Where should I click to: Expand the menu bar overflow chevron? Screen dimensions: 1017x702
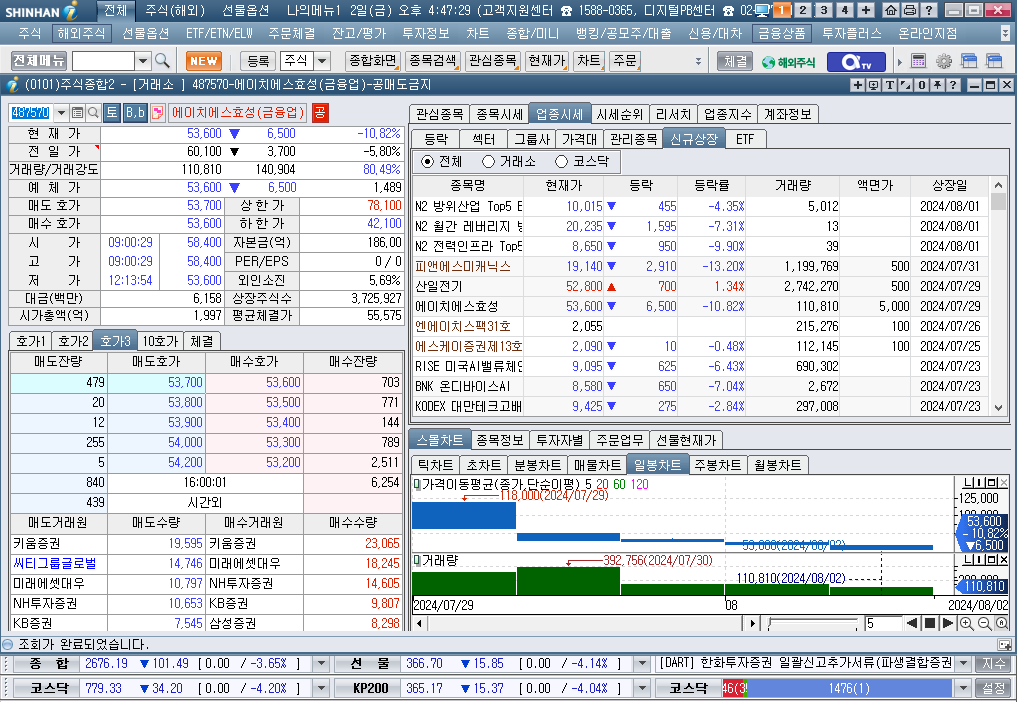[x=1005, y=32]
